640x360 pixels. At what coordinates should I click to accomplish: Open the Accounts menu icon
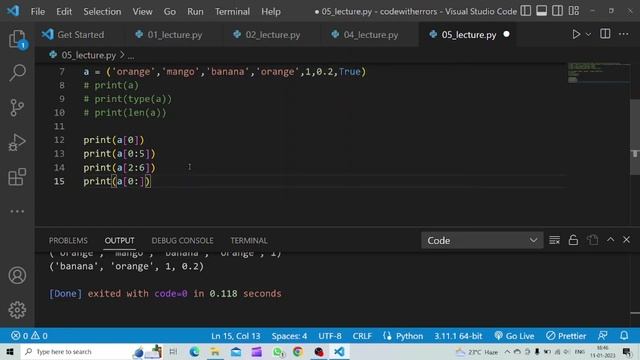(x=17, y=276)
